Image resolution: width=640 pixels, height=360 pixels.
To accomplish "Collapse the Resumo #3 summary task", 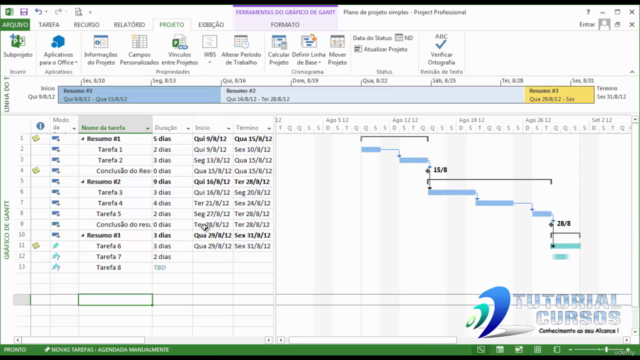I will (82, 236).
